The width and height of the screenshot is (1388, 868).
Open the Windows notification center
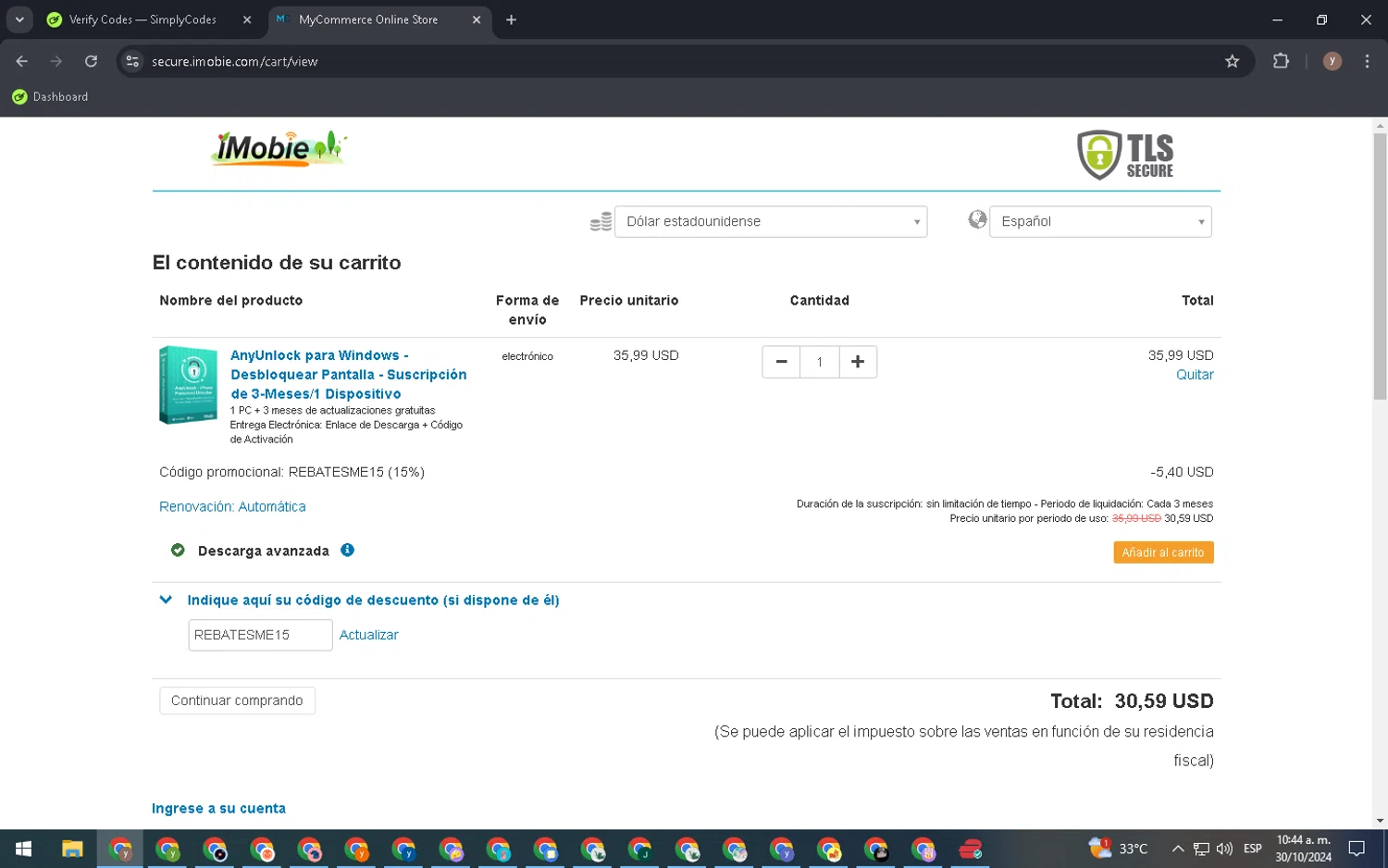click(x=1357, y=849)
